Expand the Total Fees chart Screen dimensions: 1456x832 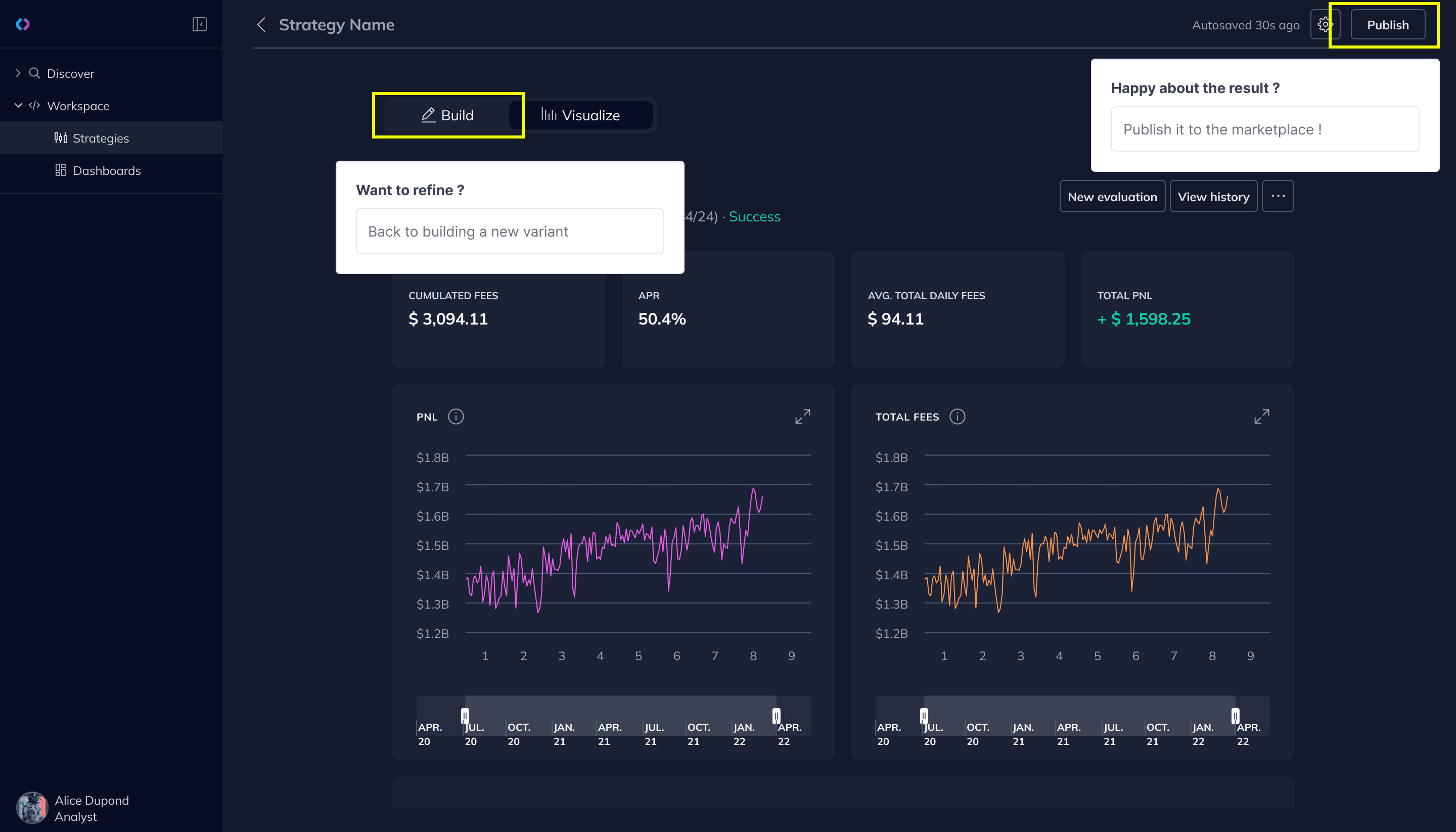tap(1261, 417)
